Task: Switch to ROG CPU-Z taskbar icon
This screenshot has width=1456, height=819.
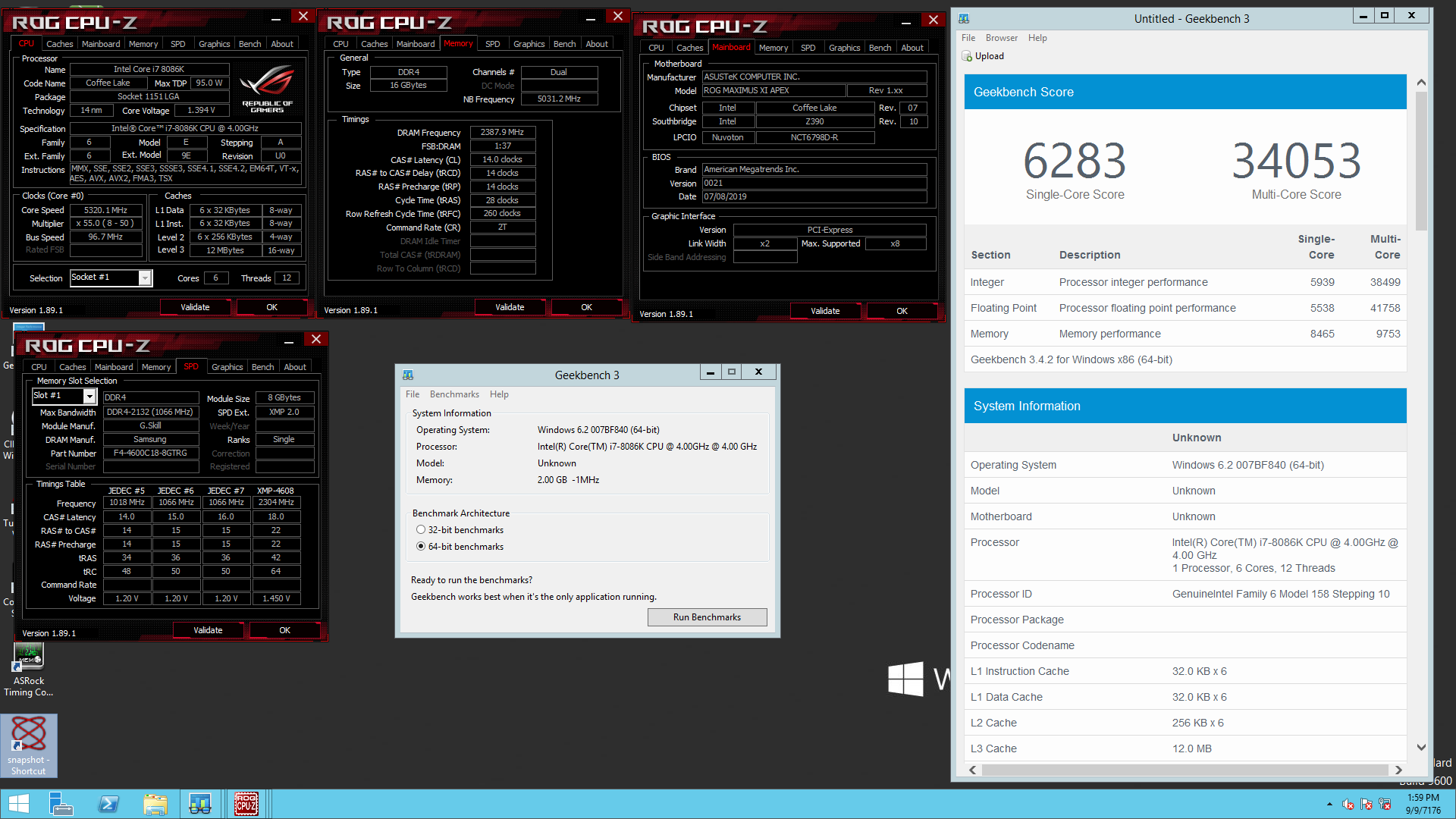Action: tap(246, 804)
